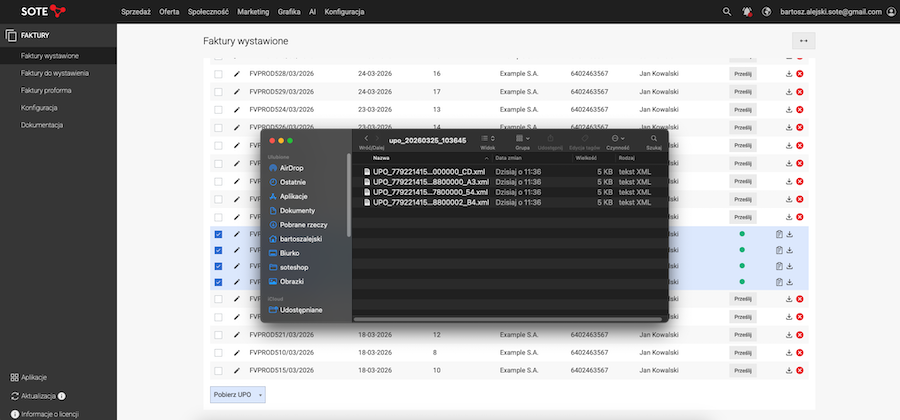This screenshot has height=420, width=900.
Task: Select checkbox for invoice FVPROD524/03/2026
Action: coord(218,110)
